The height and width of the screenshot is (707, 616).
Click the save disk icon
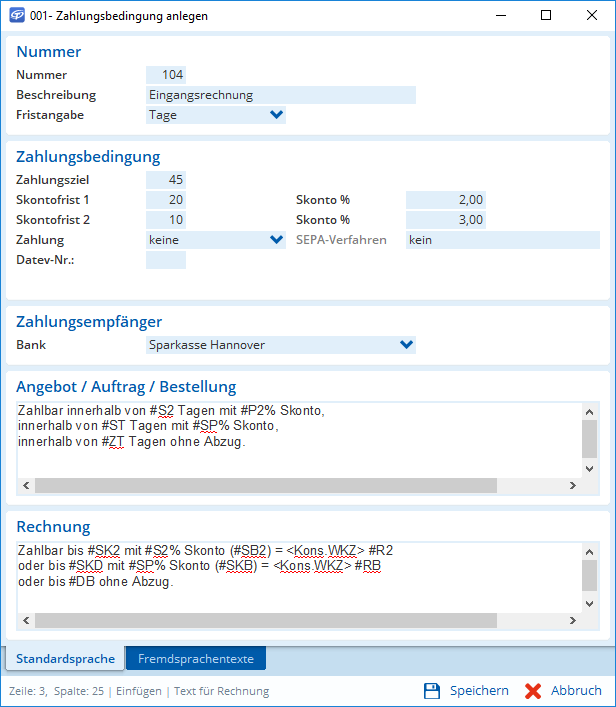coord(432,691)
